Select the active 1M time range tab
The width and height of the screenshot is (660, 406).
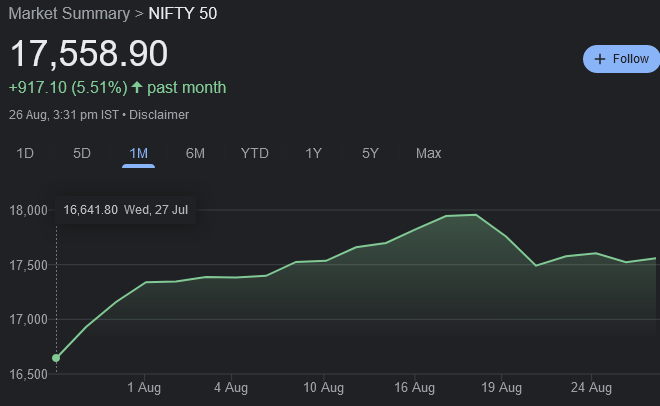[x=139, y=153]
